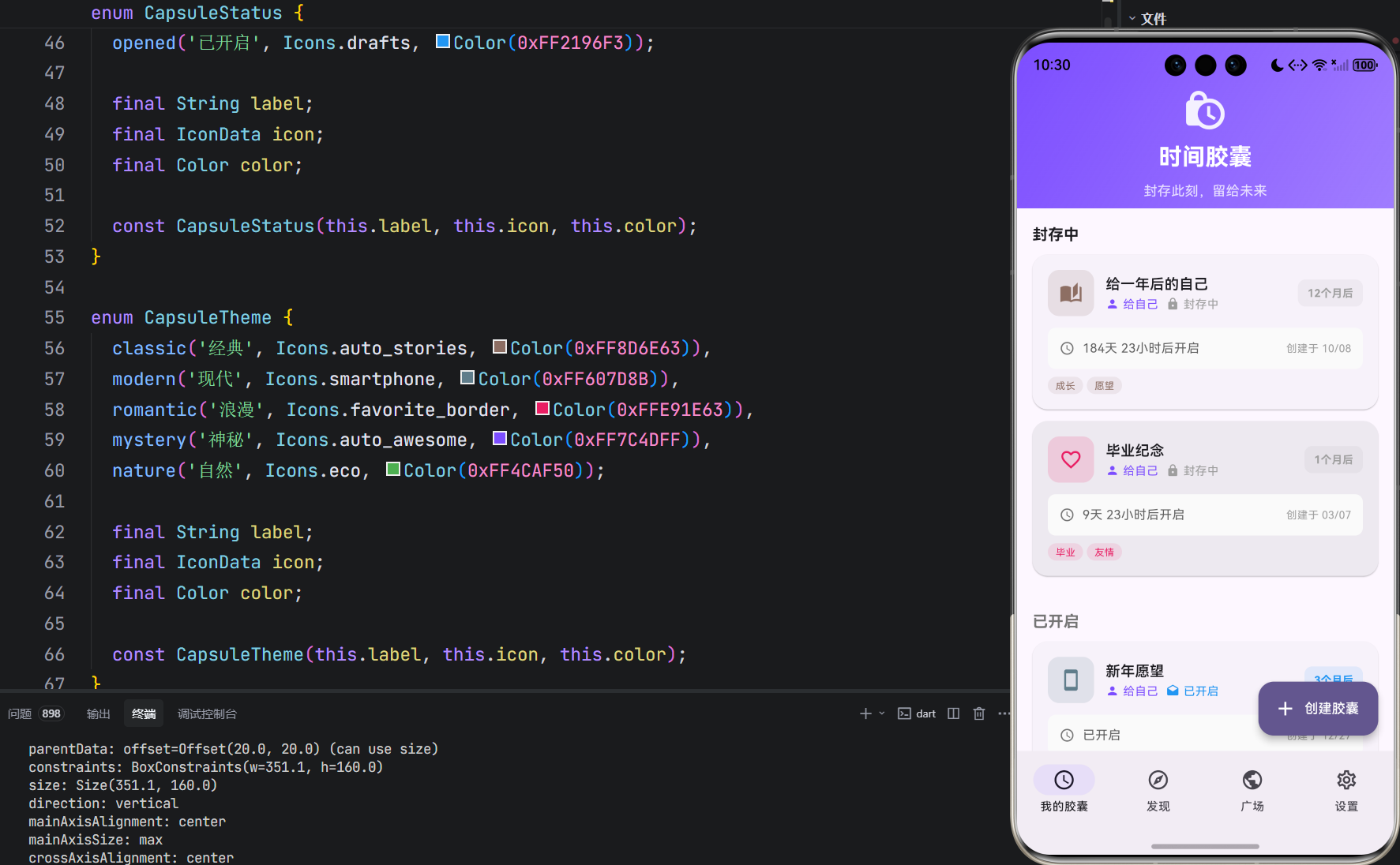Viewport: 1400px width, 865px height.
Task: Tap the heart icon on 毕业纪念 card
Action: 1071,459
